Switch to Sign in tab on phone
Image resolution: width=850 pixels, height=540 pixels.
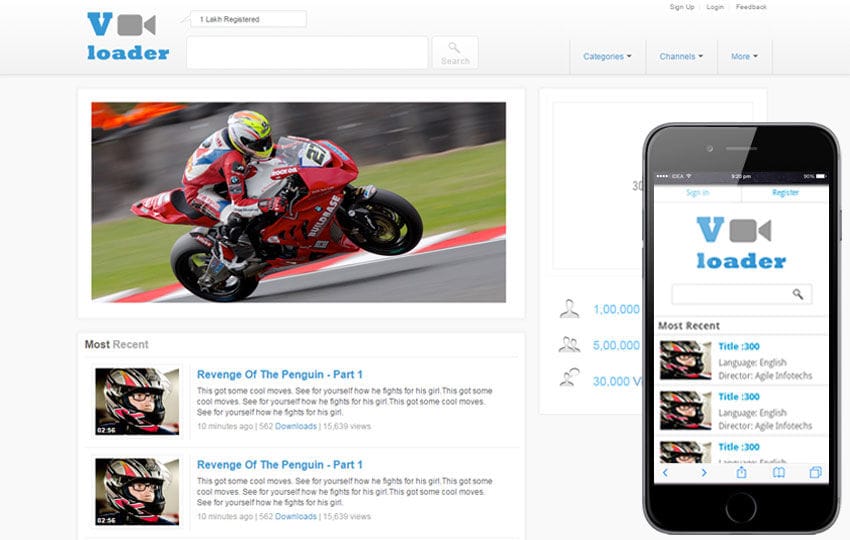coord(697,192)
